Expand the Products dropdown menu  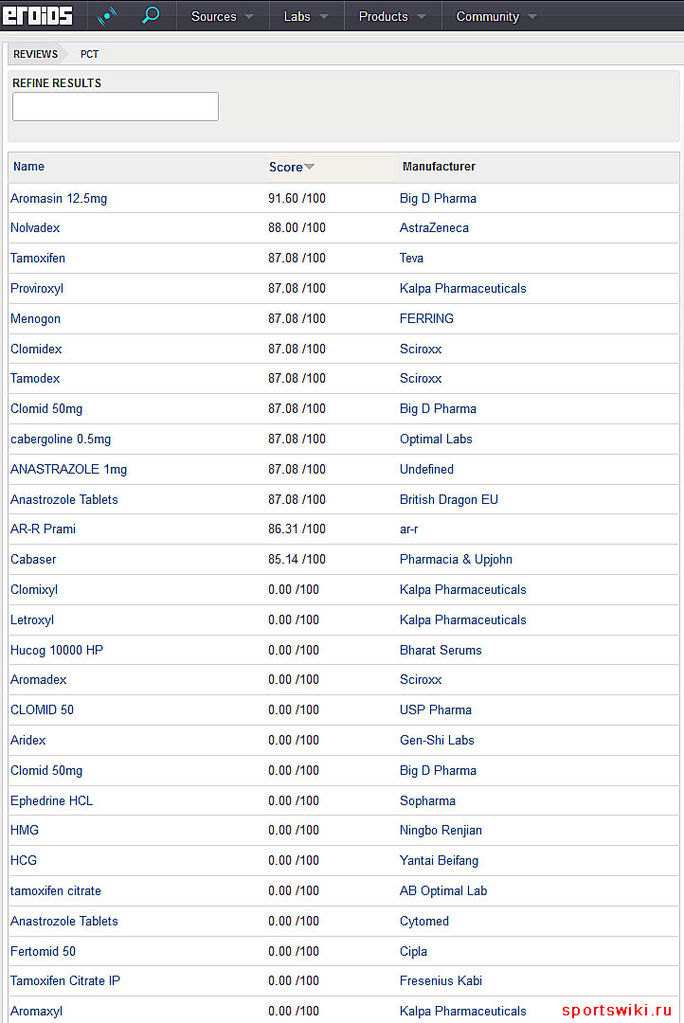pos(392,16)
